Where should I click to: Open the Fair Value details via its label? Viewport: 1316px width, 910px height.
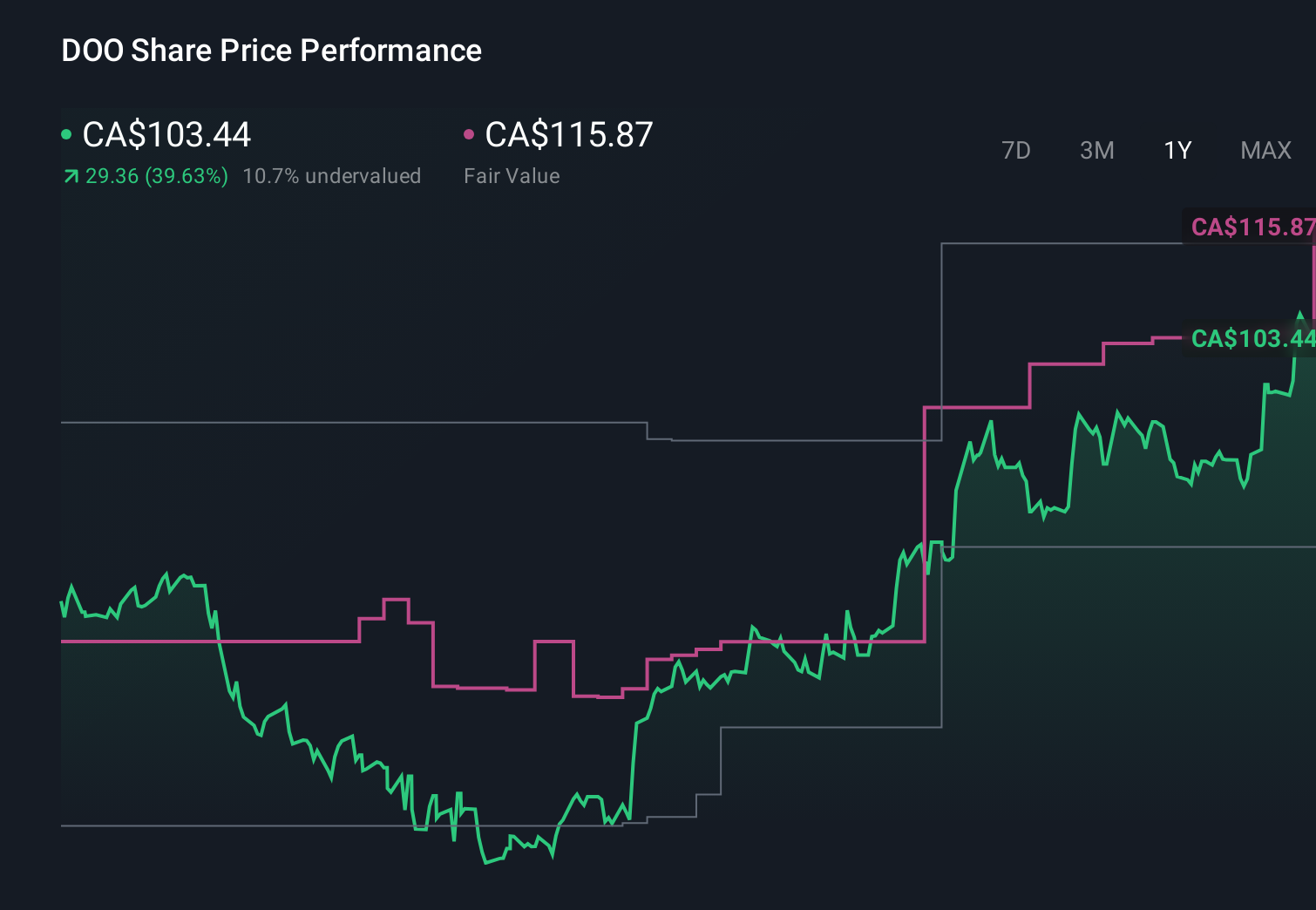[512, 175]
